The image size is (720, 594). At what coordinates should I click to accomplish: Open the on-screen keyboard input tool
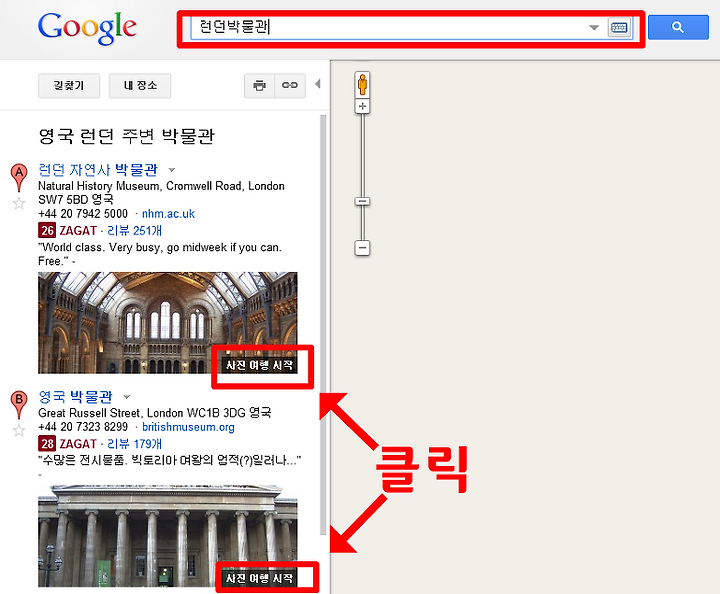tap(619, 28)
